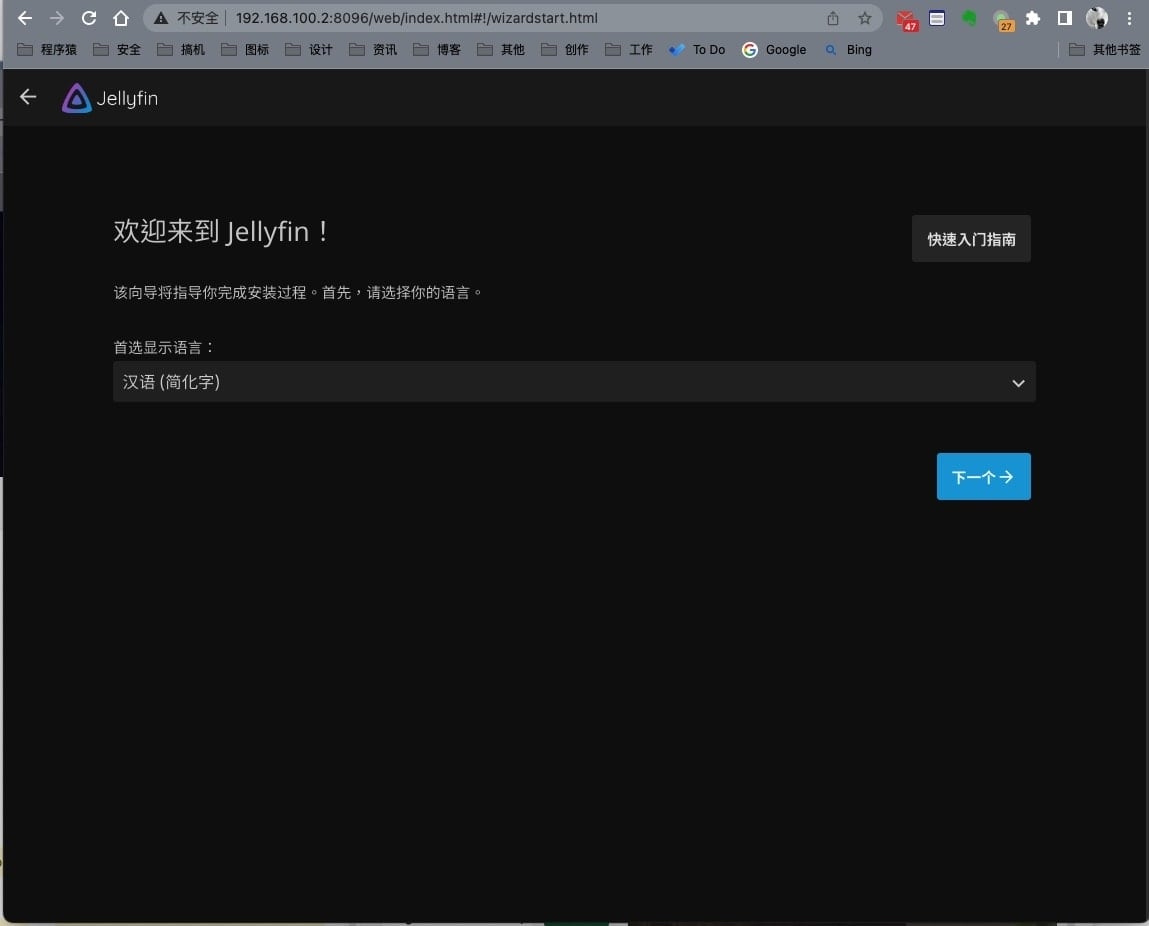Open the To Do bookmark
This screenshot has height=926, width=1149.
tap(697, 50)
